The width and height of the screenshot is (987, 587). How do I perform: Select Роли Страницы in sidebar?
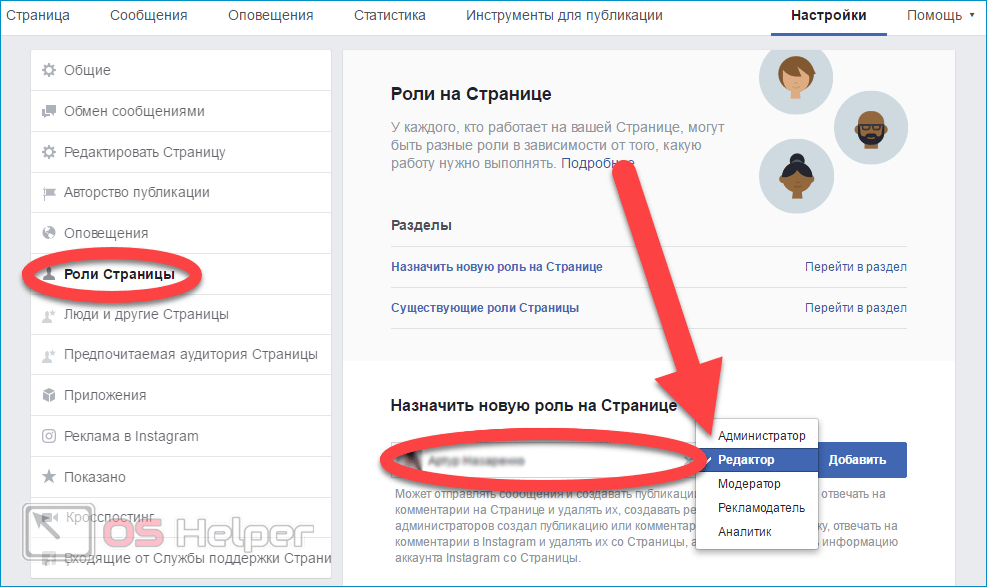coord(181,274)
